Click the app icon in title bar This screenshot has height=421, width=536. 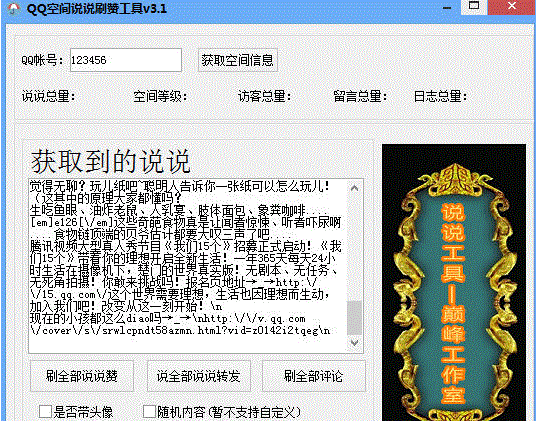(x=13, y=8)
